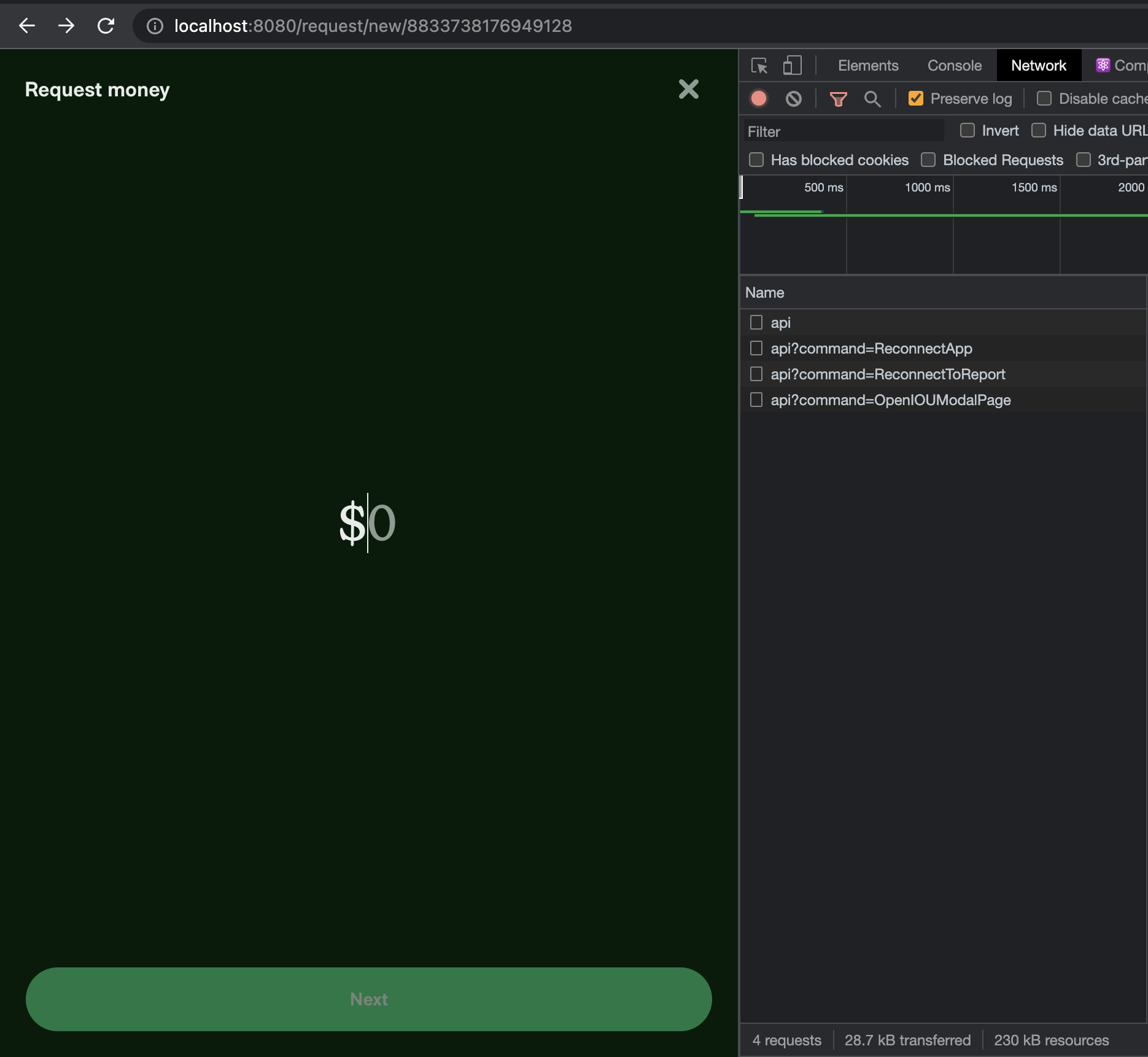Image resolution: width=1148 pixels, height=1057 pixels.
Task: Click the 1000 ms timeline marker
Action: pos(927,187)
